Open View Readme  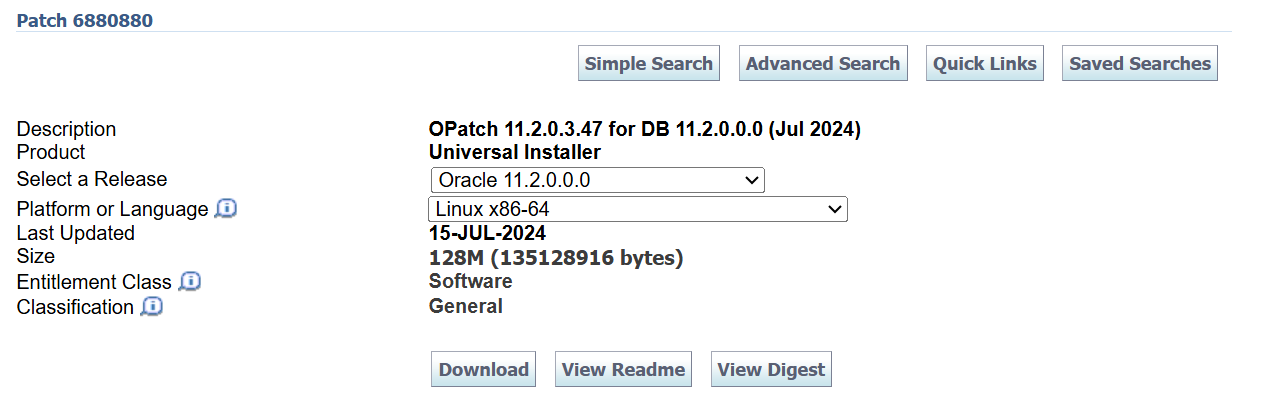tap(623, 369)
